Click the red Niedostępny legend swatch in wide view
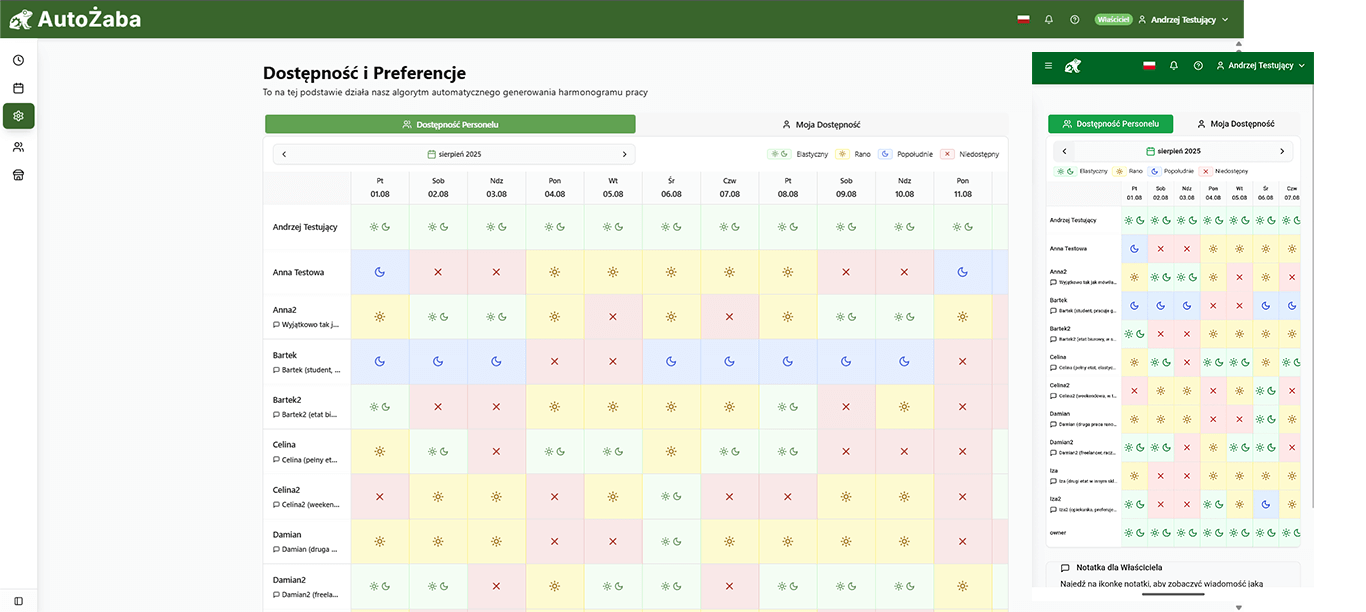Viewport: 1366px width, 612px height. coord(949,154)
